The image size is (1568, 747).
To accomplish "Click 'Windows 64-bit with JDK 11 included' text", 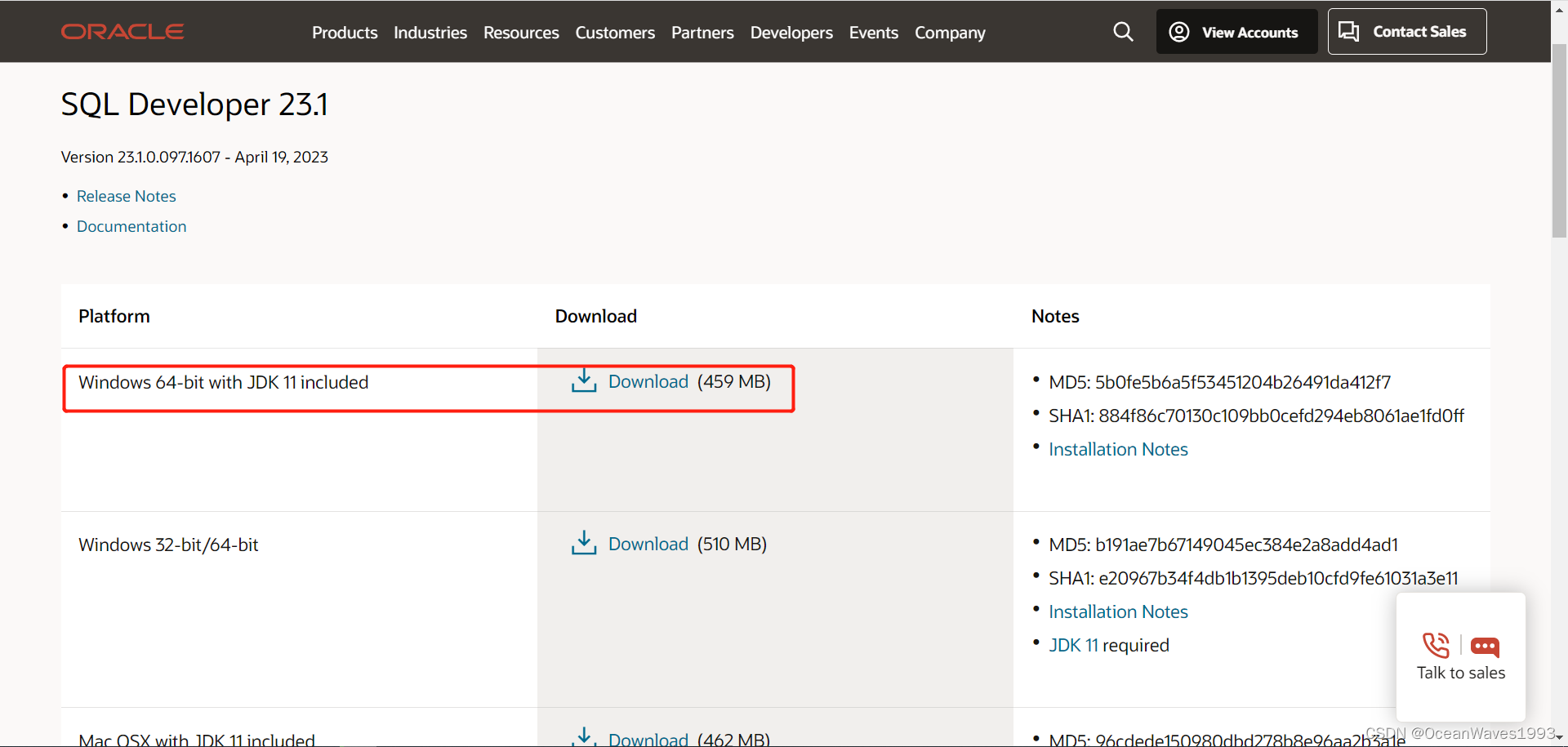I will (x=224, y=382).
